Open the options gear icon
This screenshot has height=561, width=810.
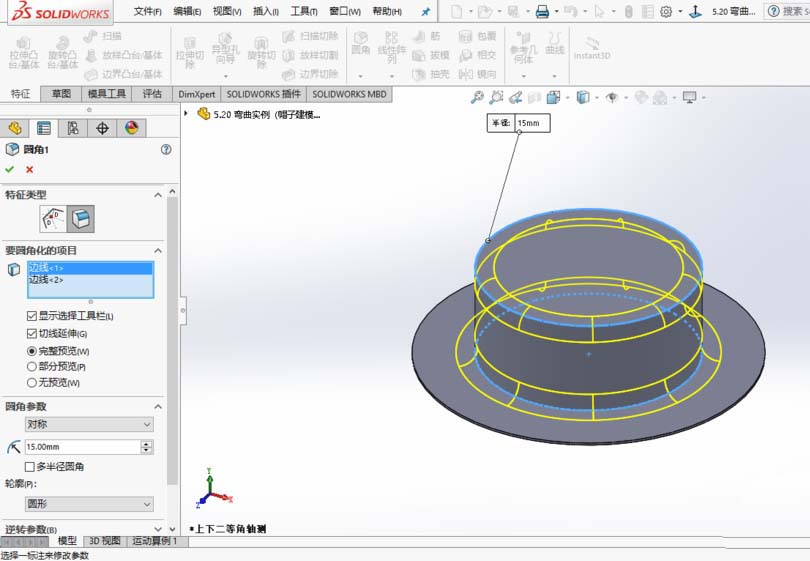click(666, 12)
